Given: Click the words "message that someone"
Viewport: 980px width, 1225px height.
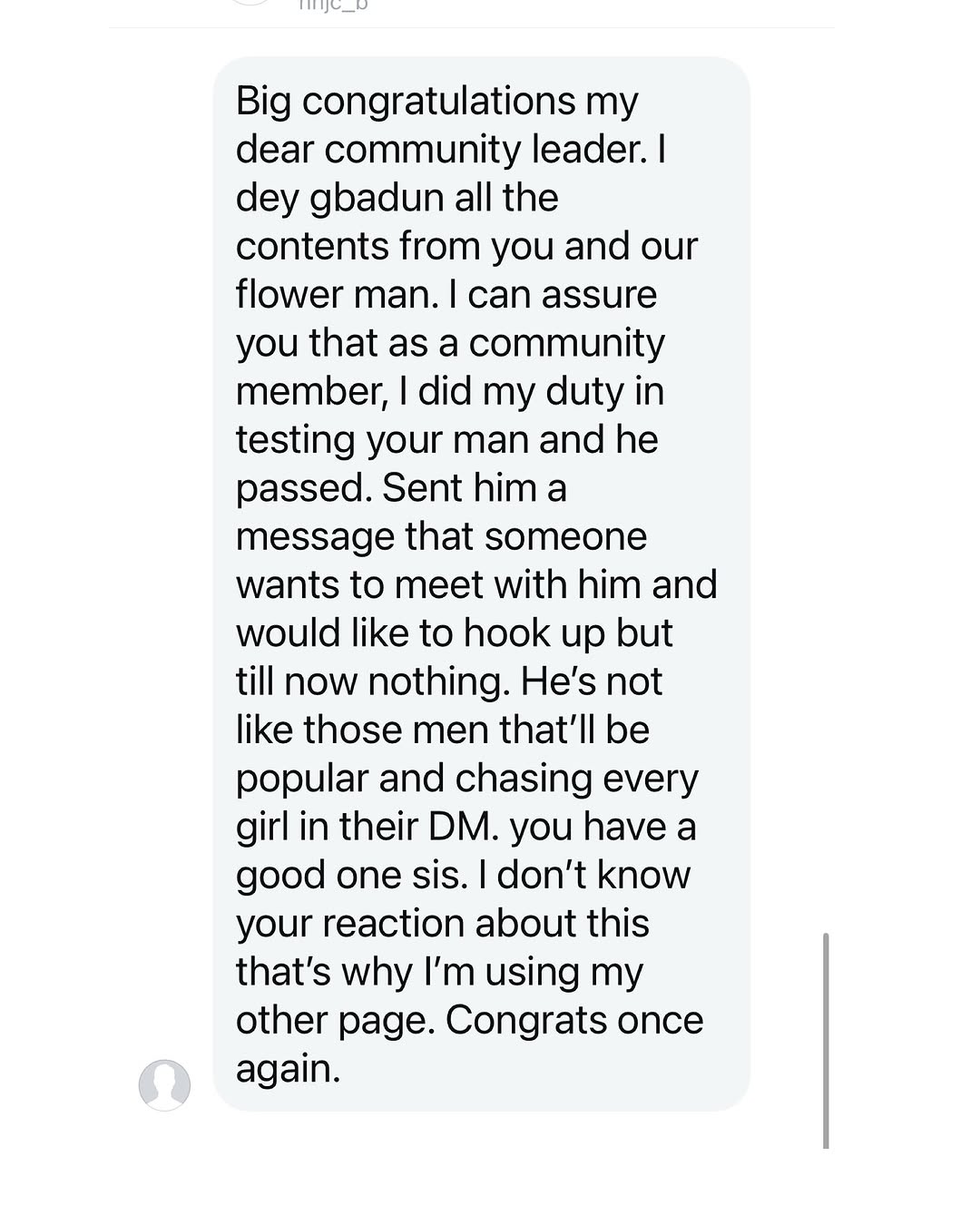Looking at the screenshot, I should (441, 536).
